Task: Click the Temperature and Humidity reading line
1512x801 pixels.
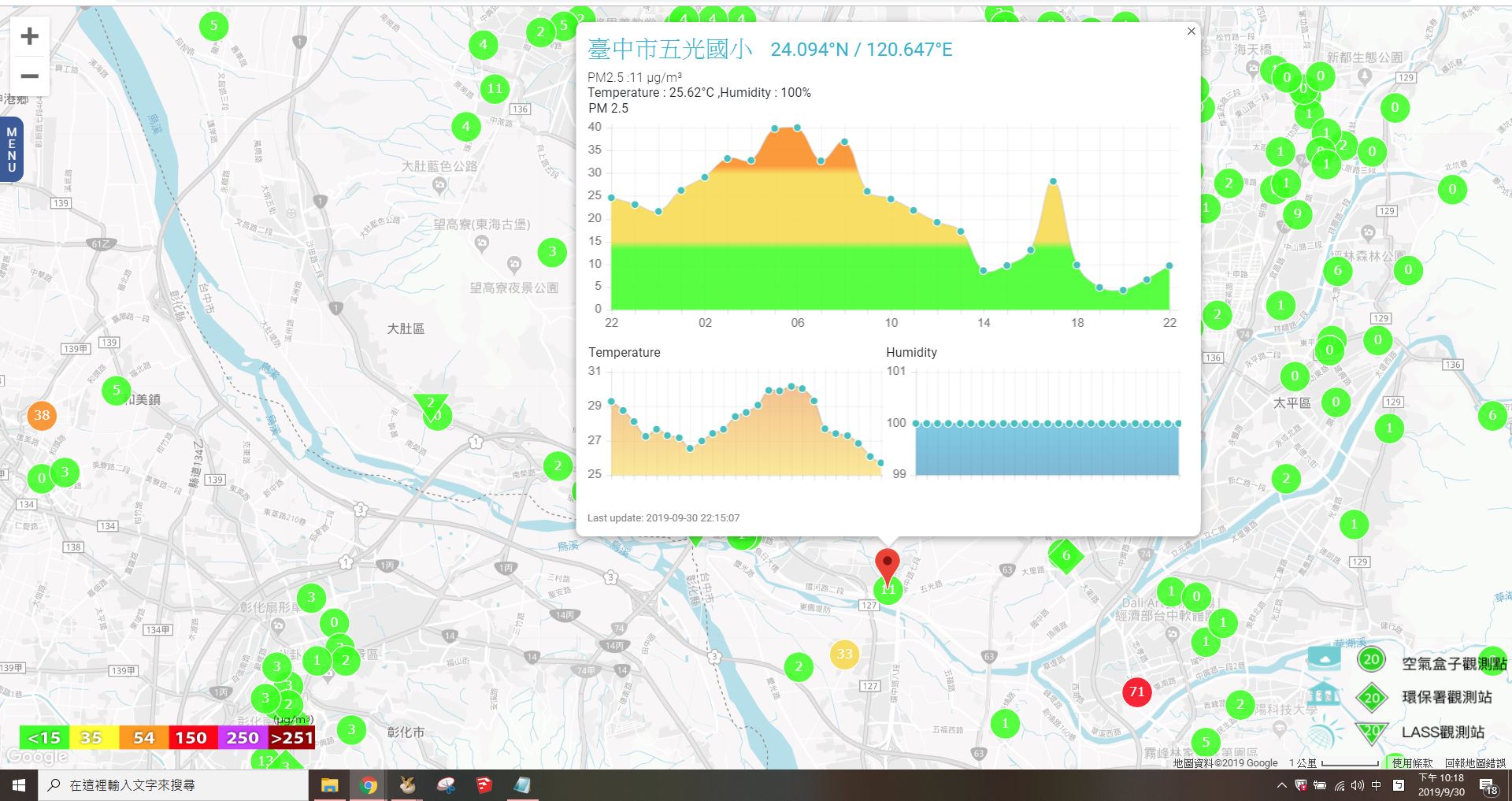Action: pos(699,92)
